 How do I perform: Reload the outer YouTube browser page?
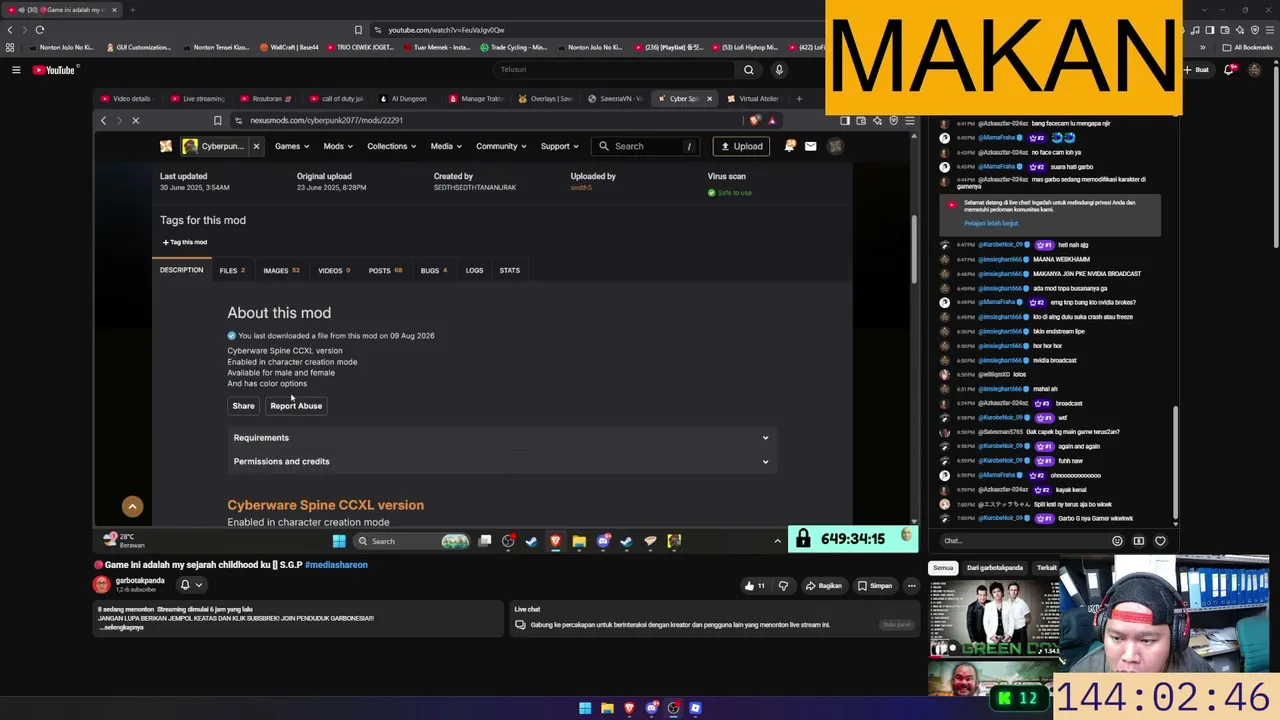40,30
